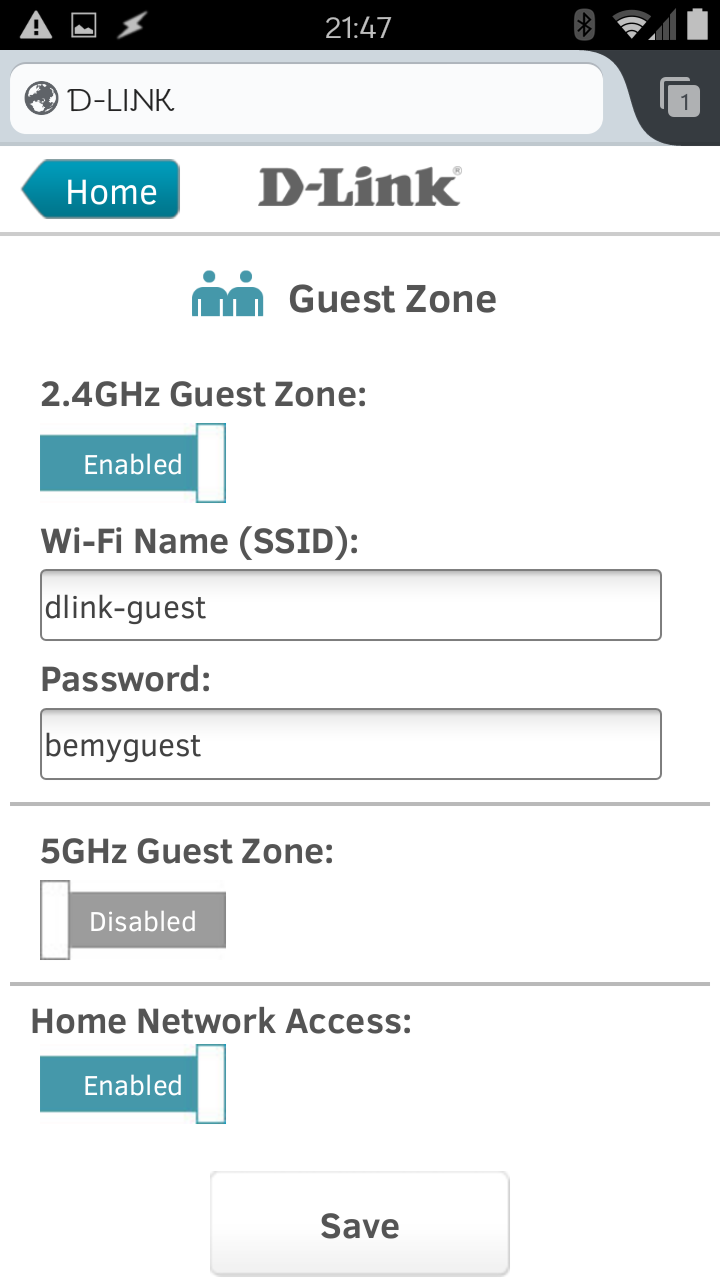This screenshot has width=720, height=1280.
Task: Click the D-Link logo
Action: tap(360, 188)
